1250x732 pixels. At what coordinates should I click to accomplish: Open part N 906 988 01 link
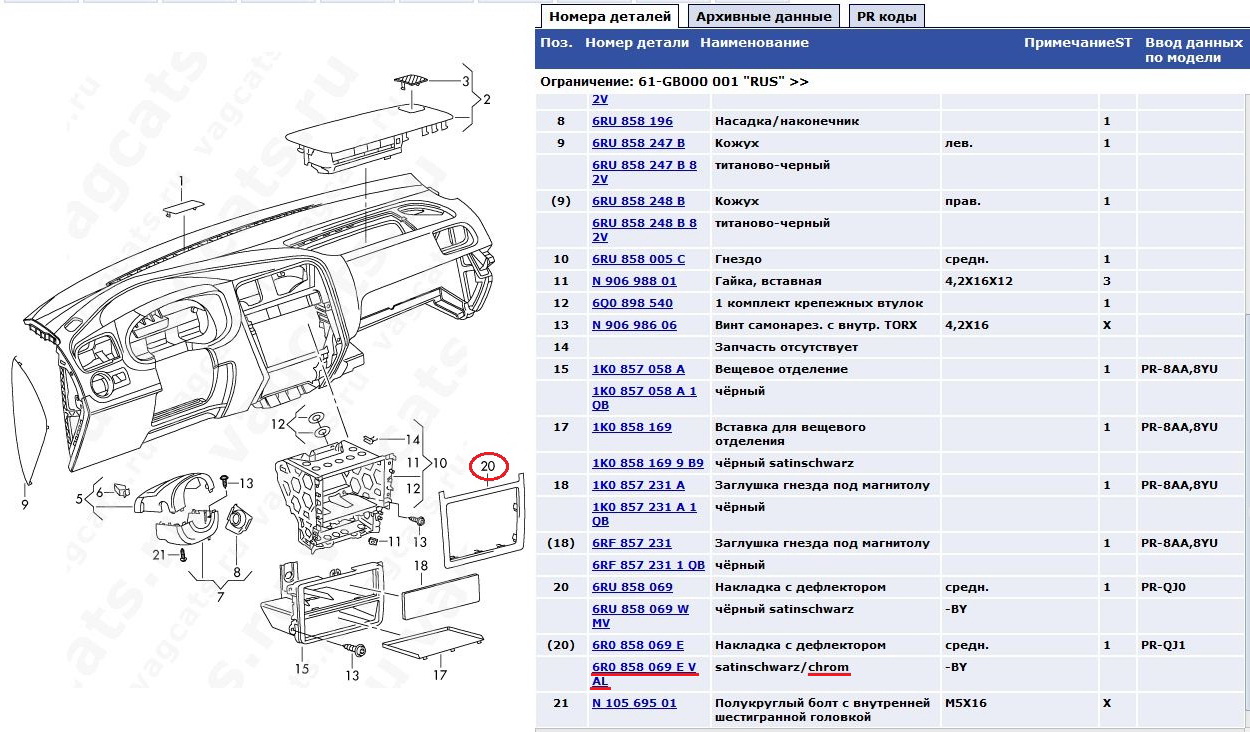[x=634, y=281]
